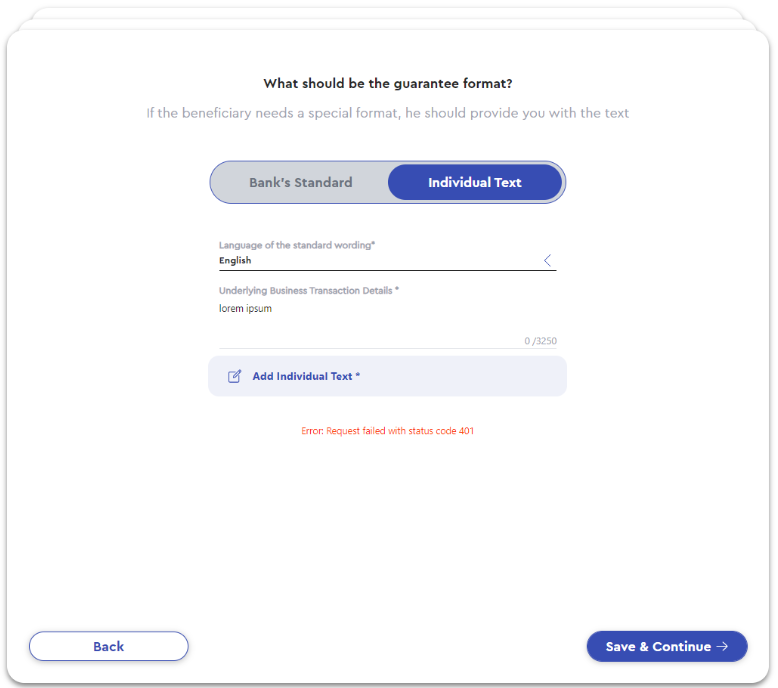
Task: Select the Individual Text format option
Action: (x=475, y=183)
